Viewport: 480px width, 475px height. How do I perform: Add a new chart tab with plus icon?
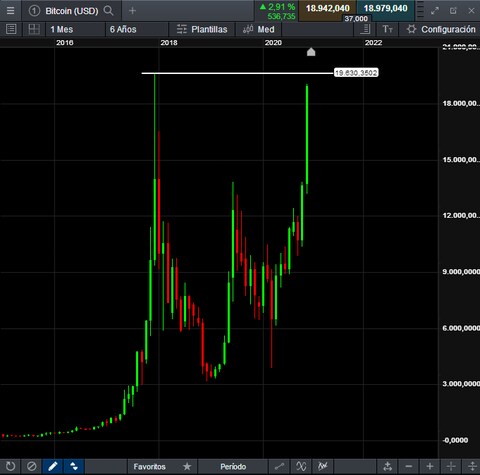(132, 11)
